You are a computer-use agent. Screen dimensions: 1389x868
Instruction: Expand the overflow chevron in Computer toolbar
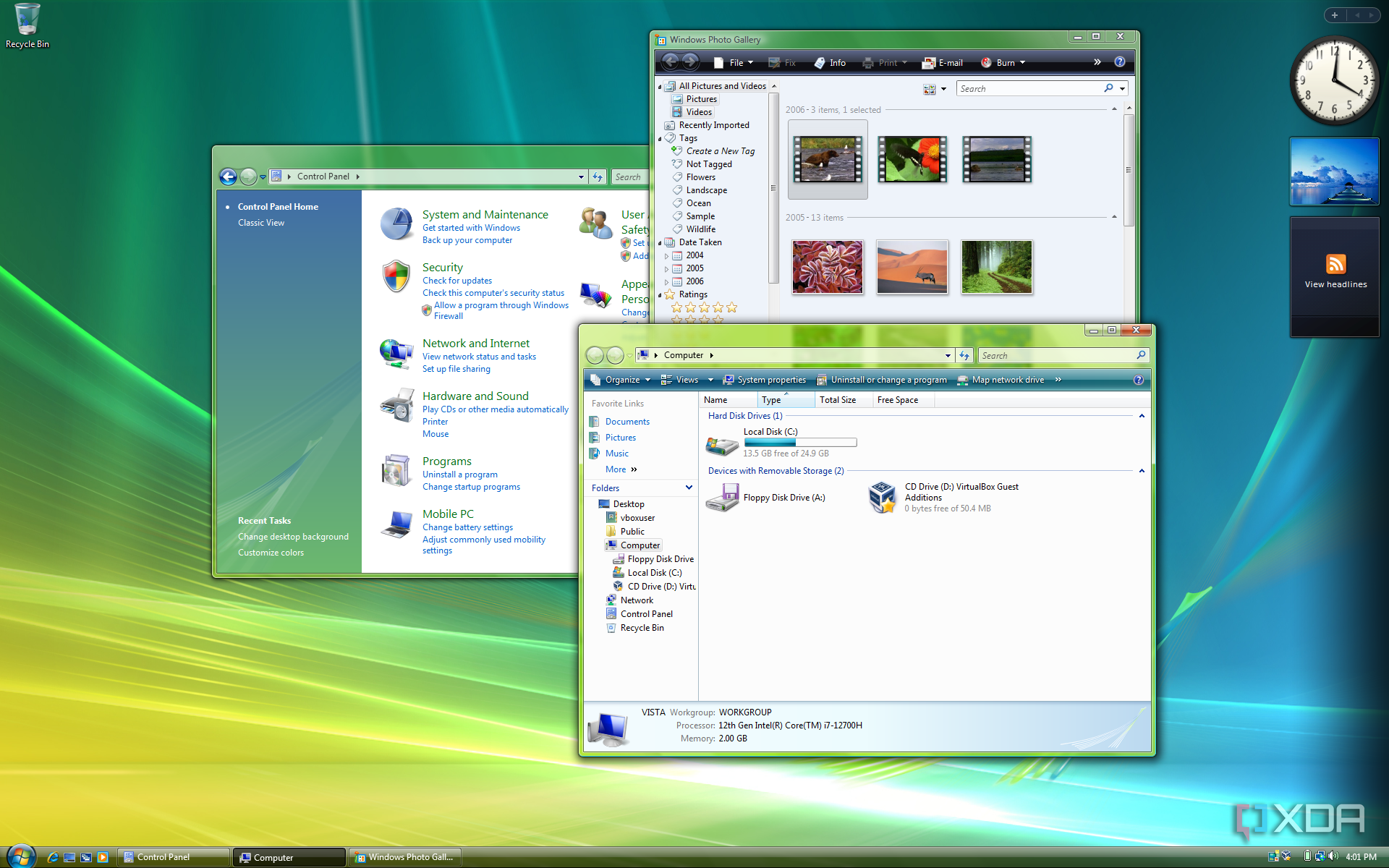pyautogui.click(x=1058, y=380)
